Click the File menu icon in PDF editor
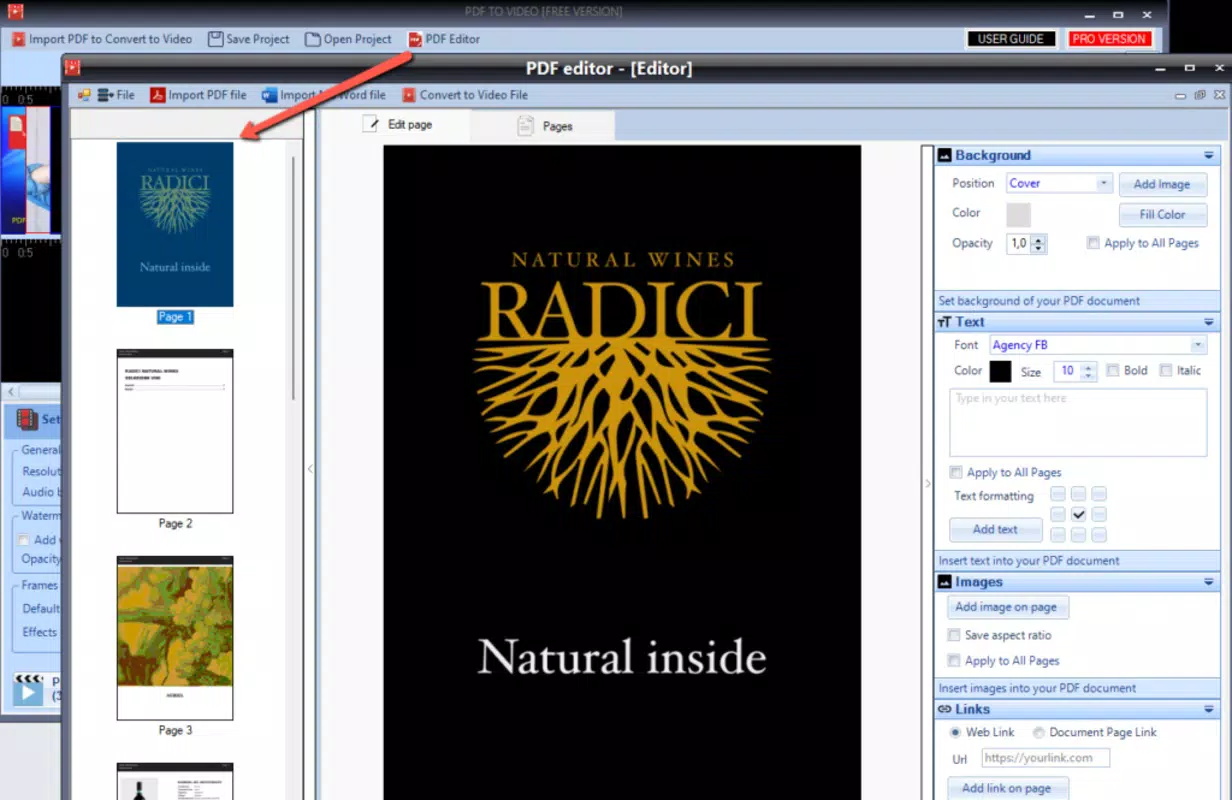The height and width of the screenshot is (800, 1232). pos(105,95)
